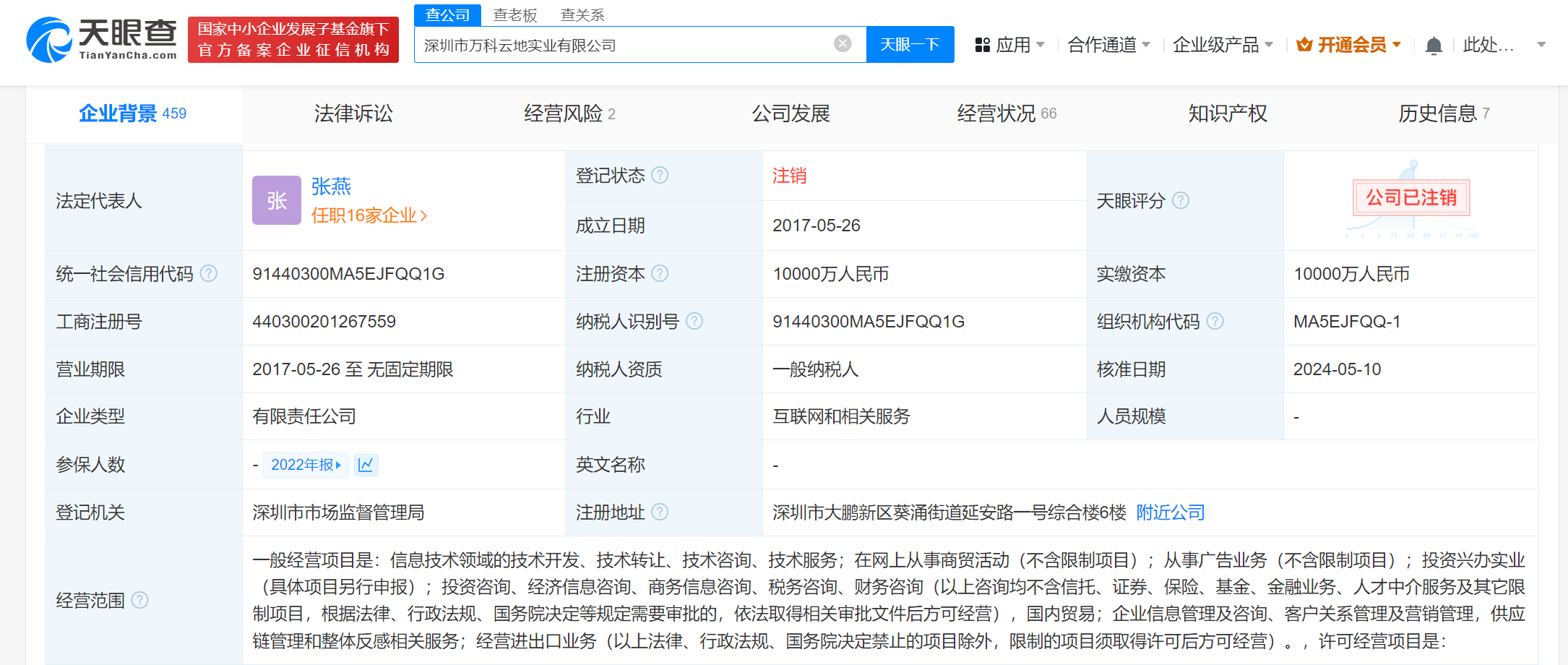Open the 法律诉讼 tab
The height and width of the screenshot is (665, 1568).
[x=352, y=113]
